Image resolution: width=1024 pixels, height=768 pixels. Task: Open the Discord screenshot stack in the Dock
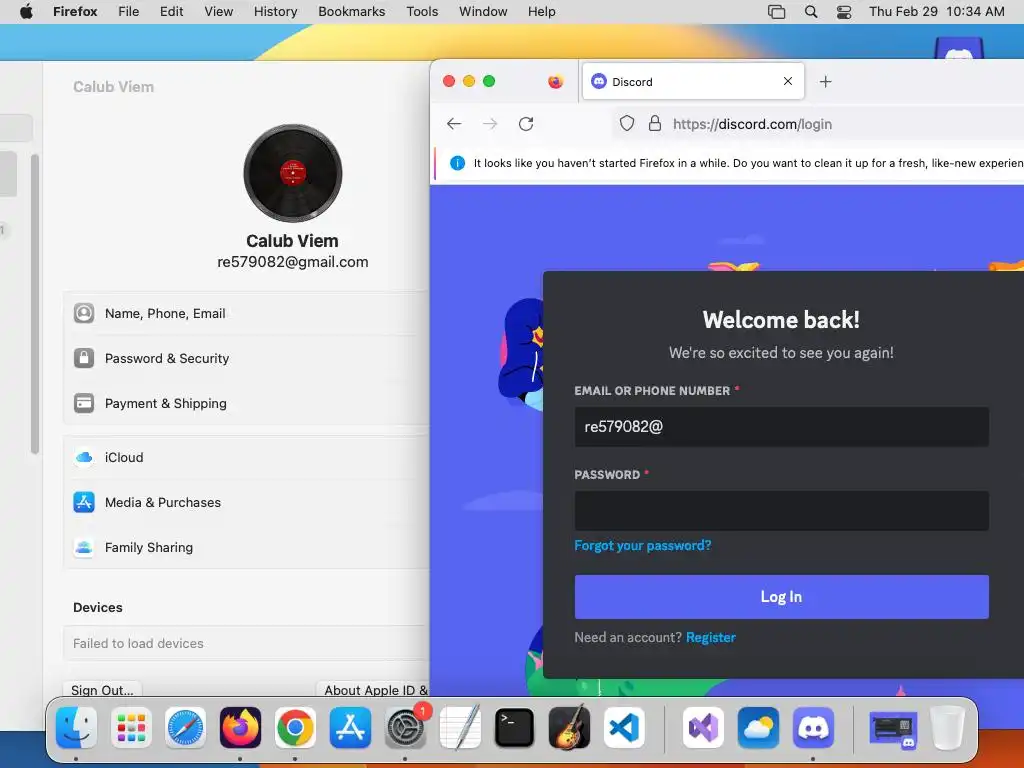click(893, 729)
